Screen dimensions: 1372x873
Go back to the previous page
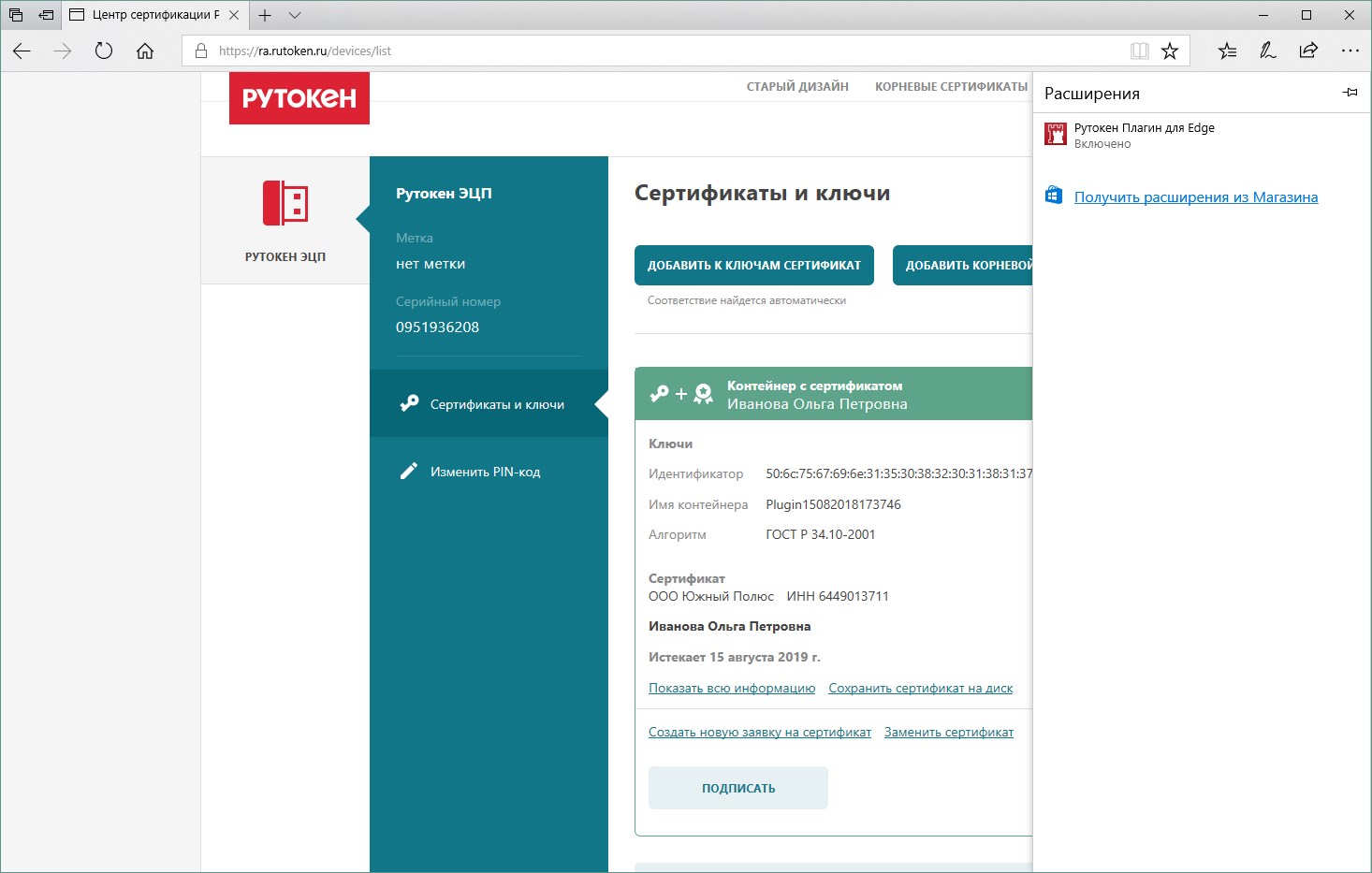click(22, 51)
